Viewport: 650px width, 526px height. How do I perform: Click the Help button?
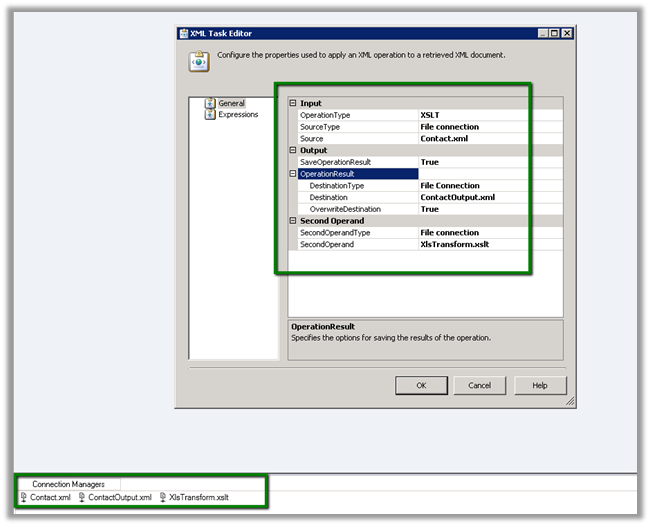click(540, 385)
